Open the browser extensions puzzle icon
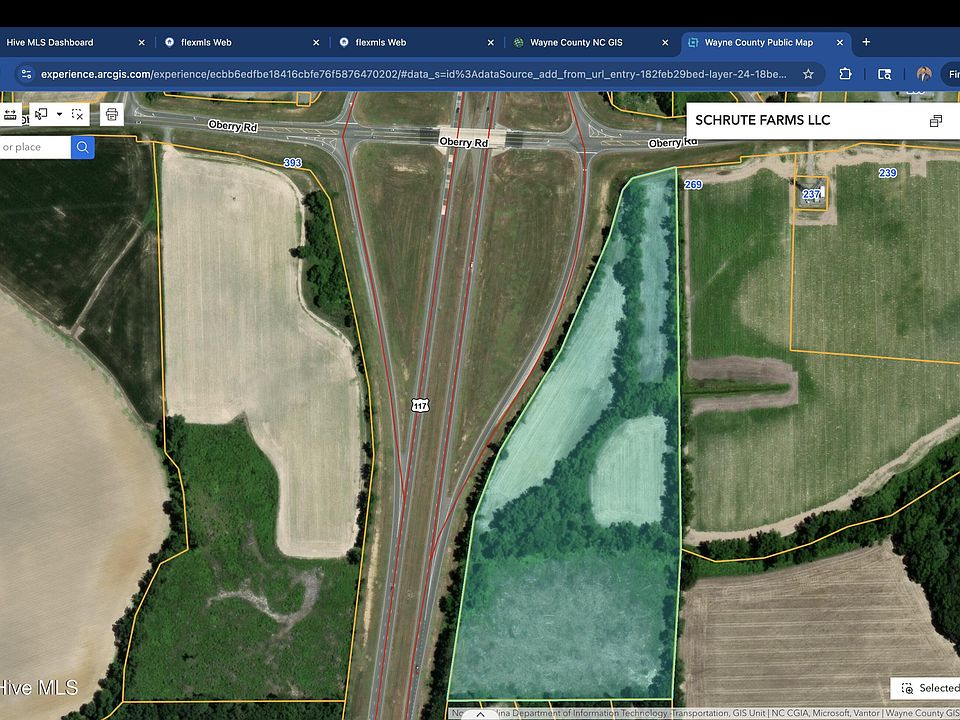 [x=845, y=73]
